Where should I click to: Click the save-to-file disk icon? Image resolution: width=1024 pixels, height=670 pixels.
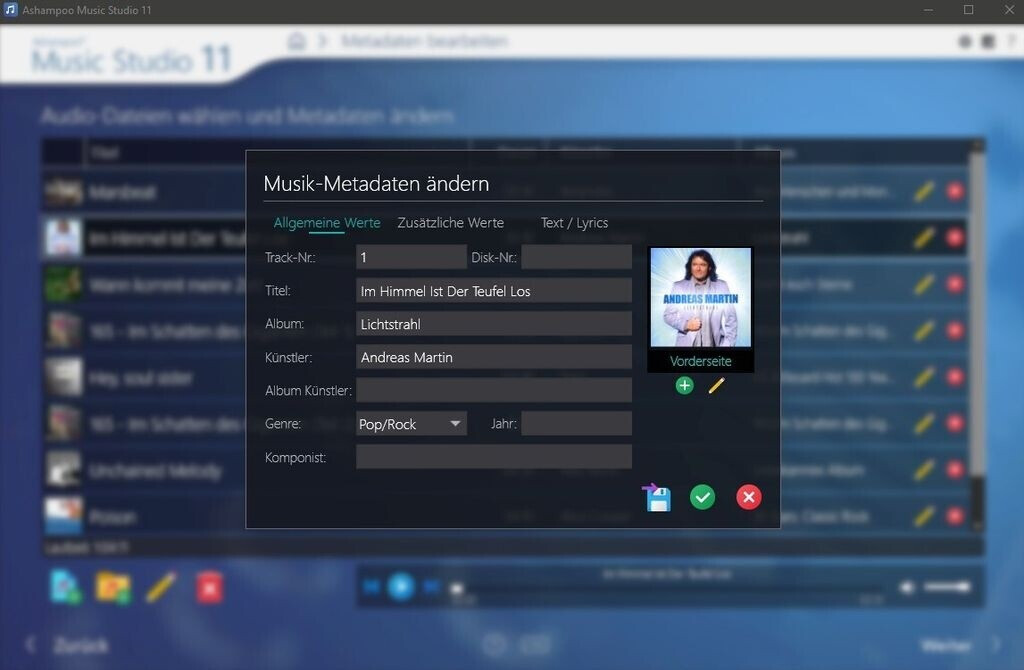[x=657, y=497]
